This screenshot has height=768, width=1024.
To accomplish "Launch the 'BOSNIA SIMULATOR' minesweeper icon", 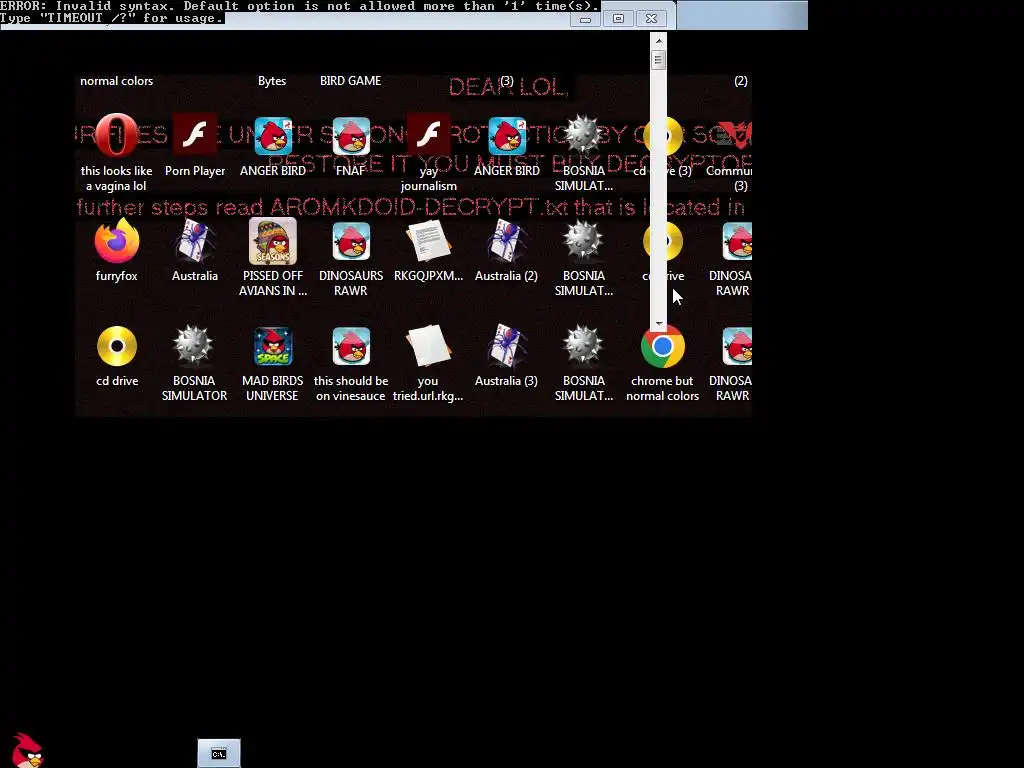I will [195, 346].
